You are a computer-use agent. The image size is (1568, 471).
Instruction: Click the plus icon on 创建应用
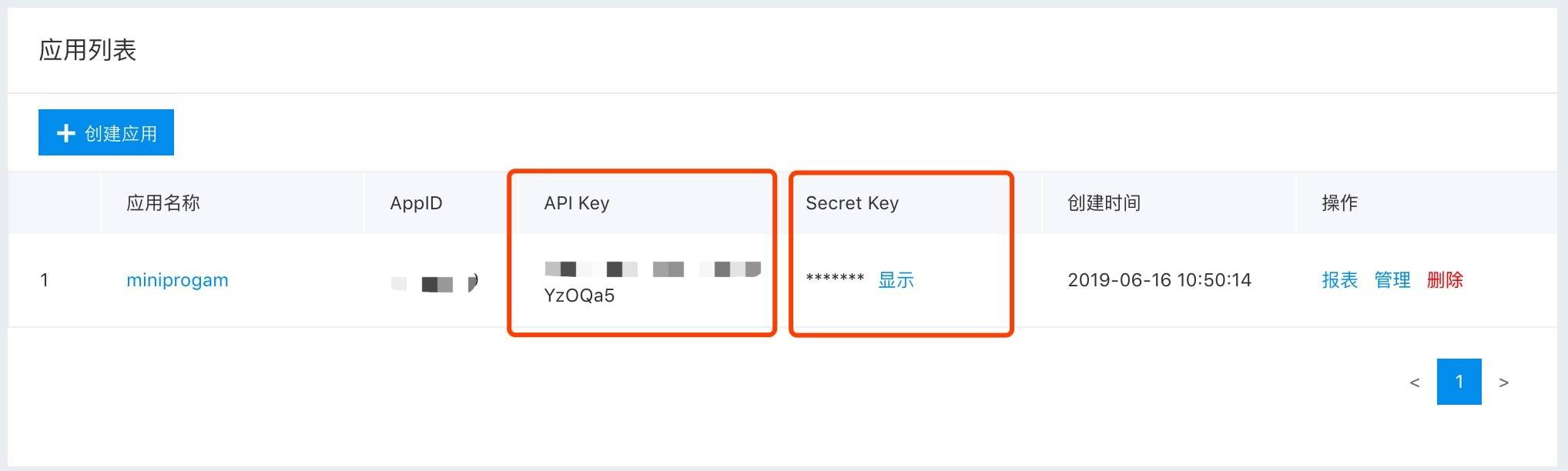[x=66, y=133]
